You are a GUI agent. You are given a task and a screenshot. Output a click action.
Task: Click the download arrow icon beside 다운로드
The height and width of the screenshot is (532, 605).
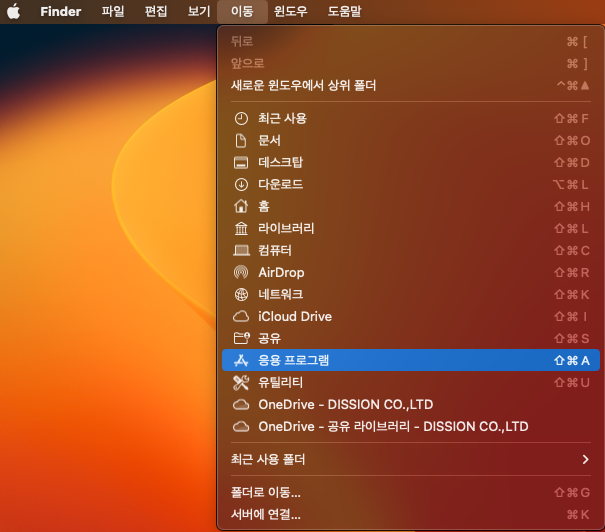coord(241,184)
